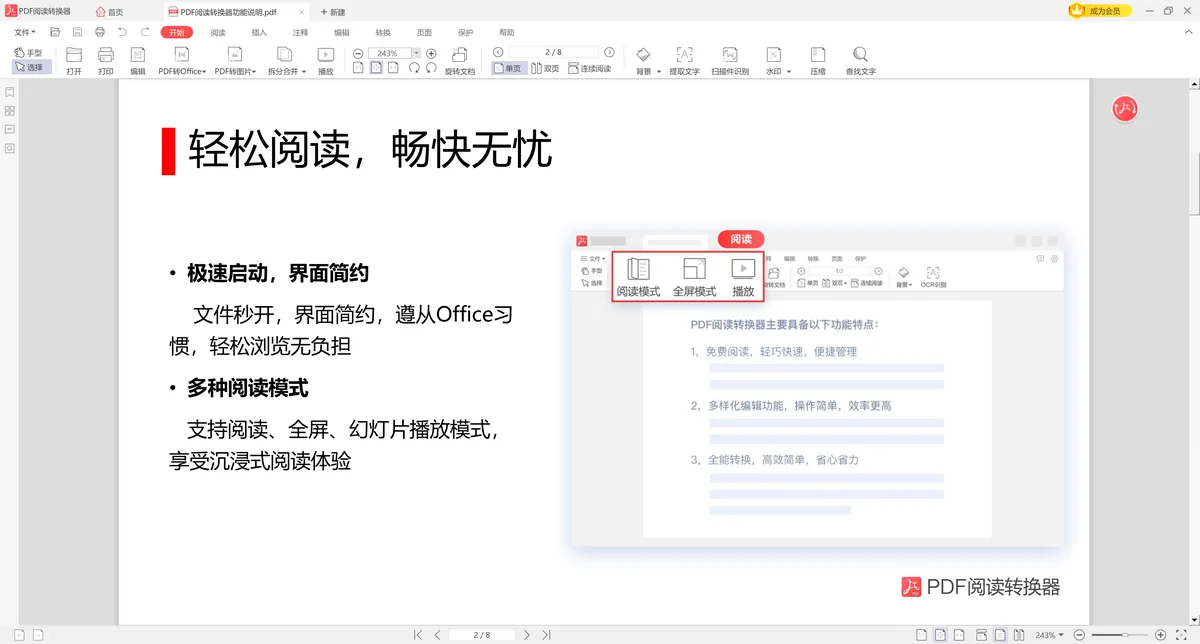This screenshot has width=1200, height=644.
Task: Click the page number field in ribbon
Action: click(553, 52)
